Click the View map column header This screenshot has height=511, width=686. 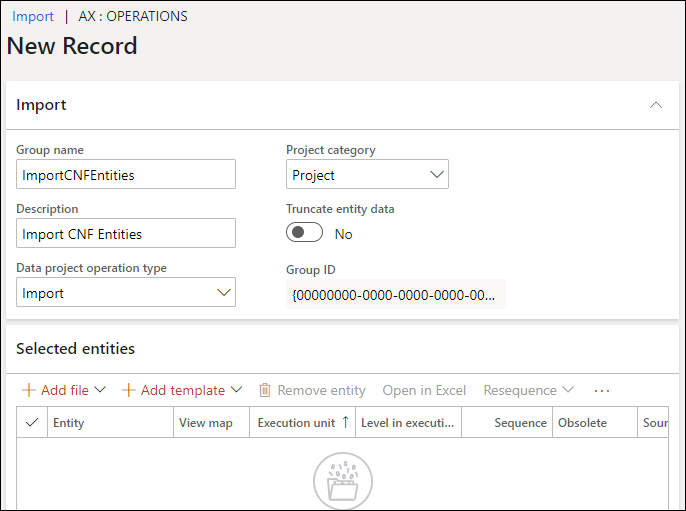click(206, 423)
